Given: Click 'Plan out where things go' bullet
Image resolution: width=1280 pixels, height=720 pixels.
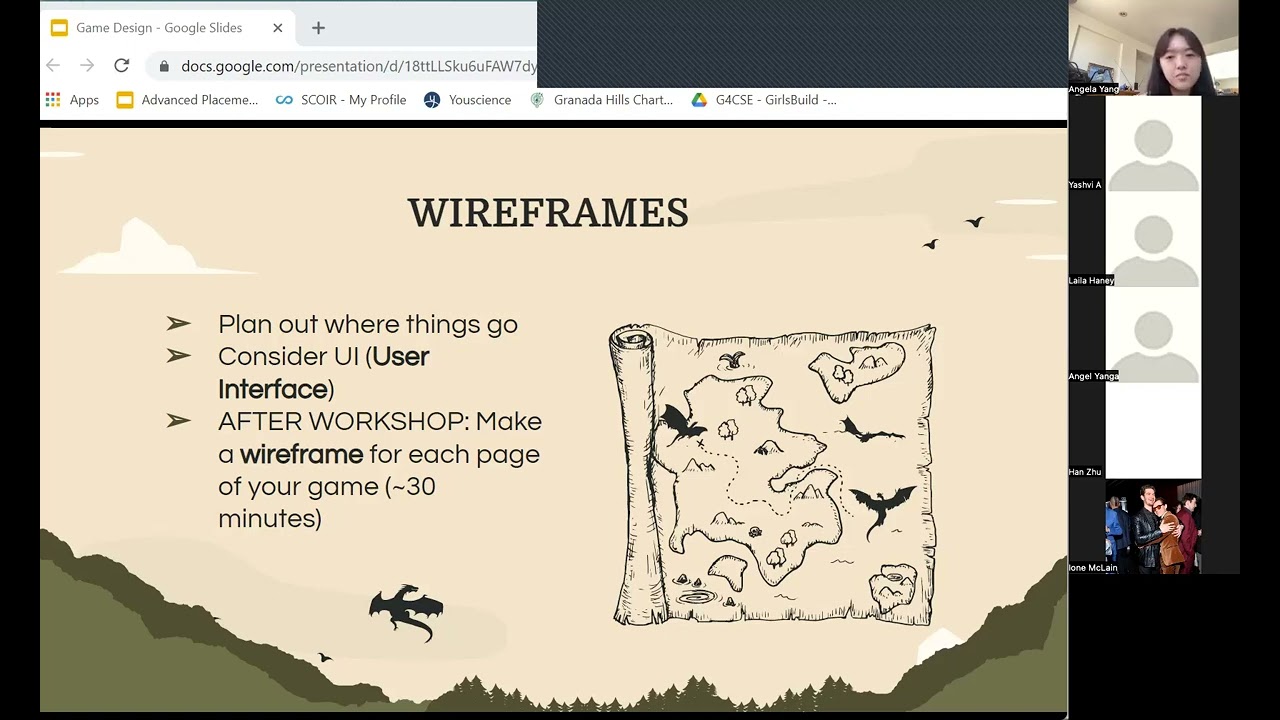Looking at the screenshot, I should (x=368, y=324).
